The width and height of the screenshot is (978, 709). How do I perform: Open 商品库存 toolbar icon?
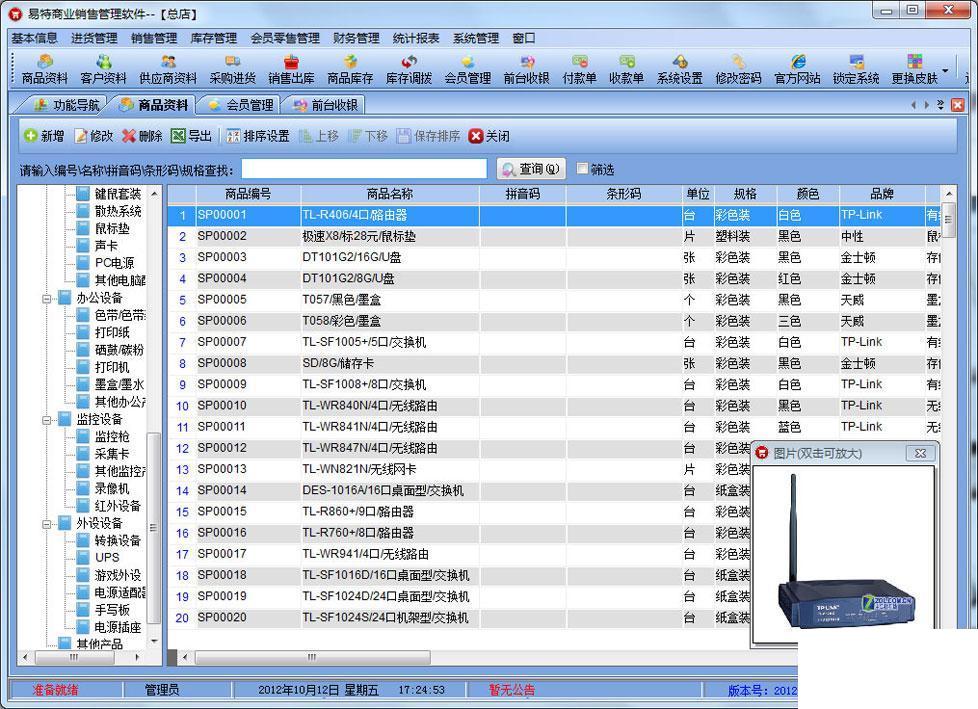coord(350,69)
